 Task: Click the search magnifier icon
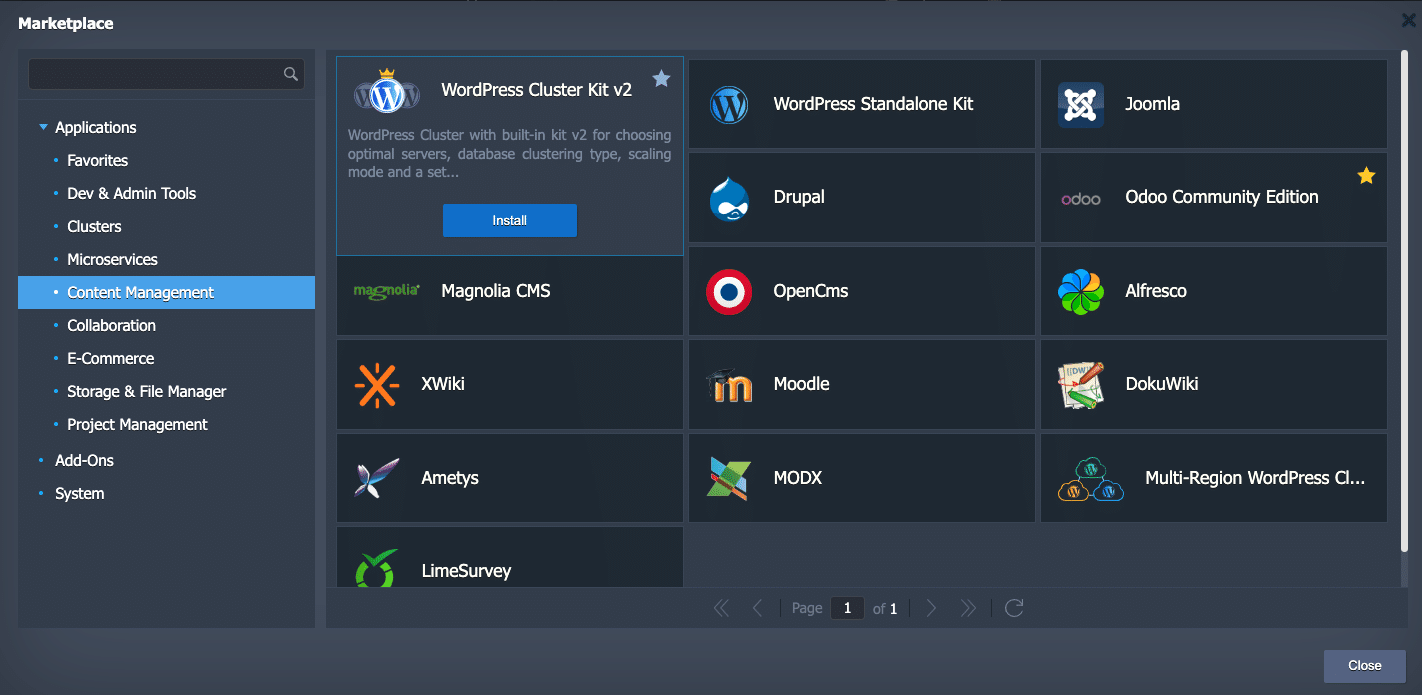(x=291, y=74)
